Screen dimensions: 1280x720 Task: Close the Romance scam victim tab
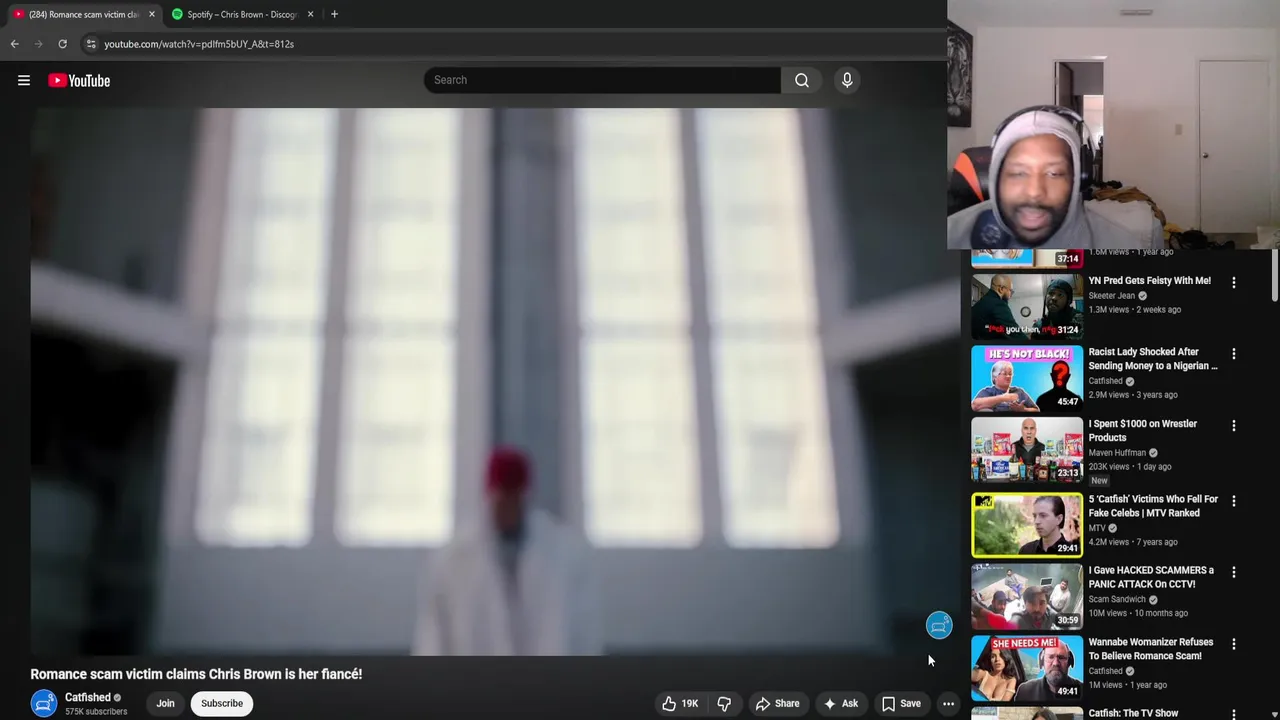152,14
